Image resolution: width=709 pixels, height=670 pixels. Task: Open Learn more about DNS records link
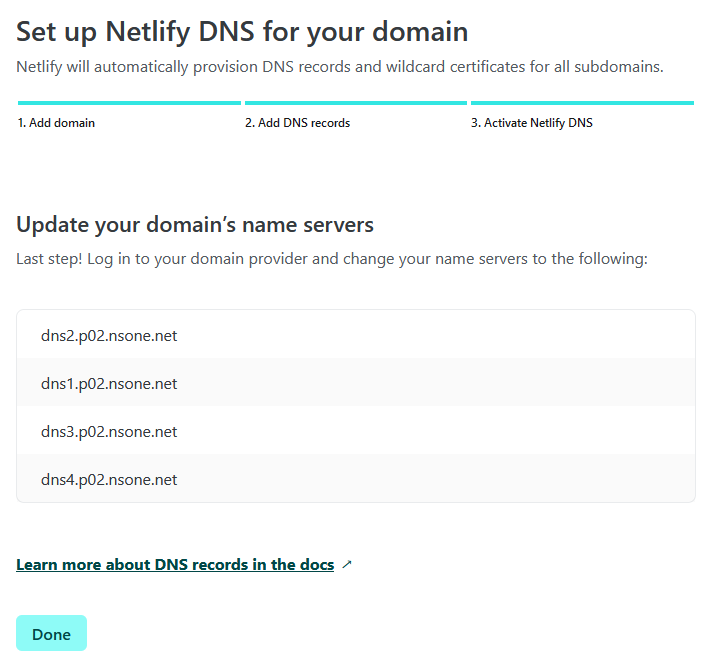[175, 565]
